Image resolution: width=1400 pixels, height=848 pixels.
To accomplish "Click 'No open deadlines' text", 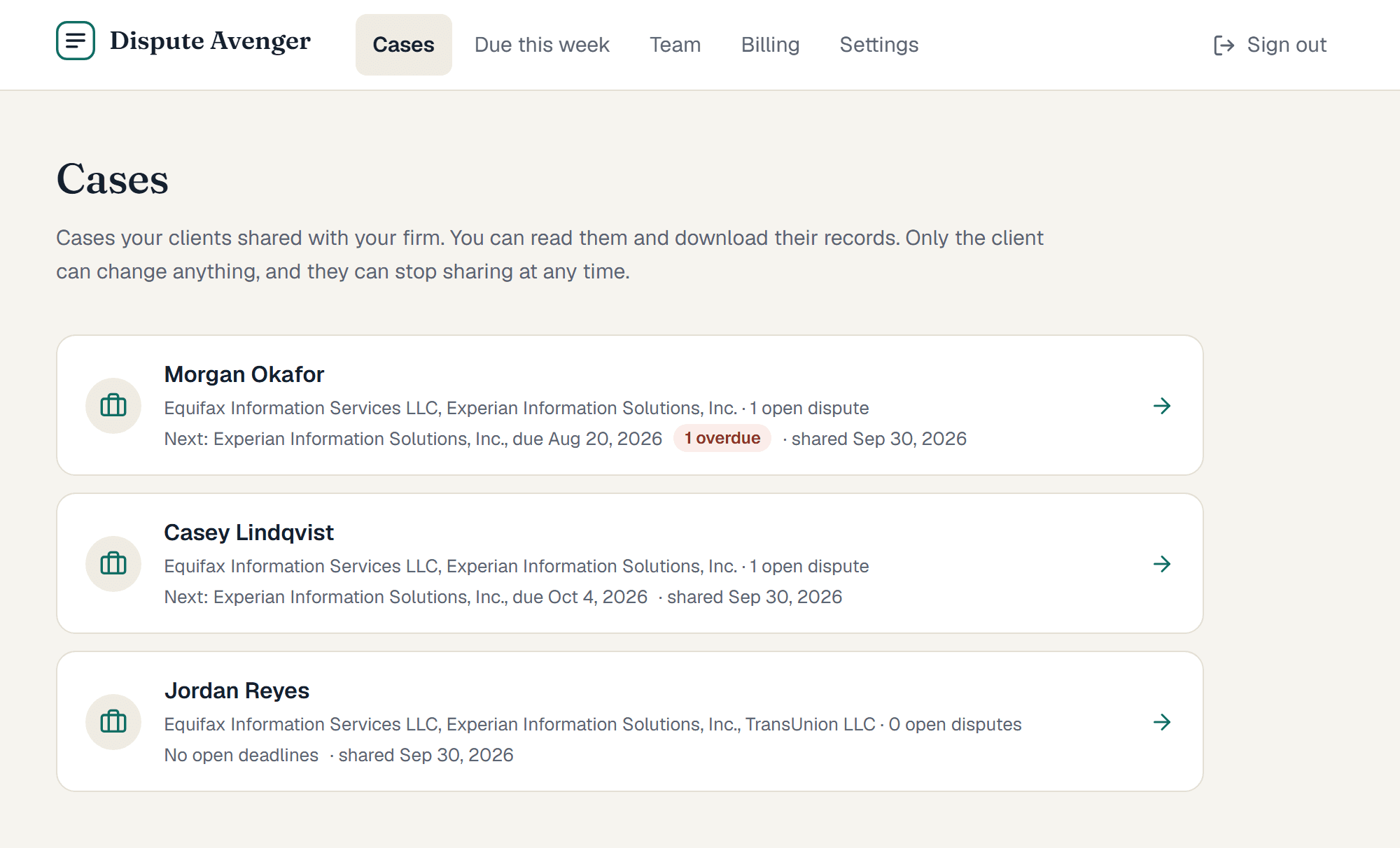I will [x=241, y=755].
